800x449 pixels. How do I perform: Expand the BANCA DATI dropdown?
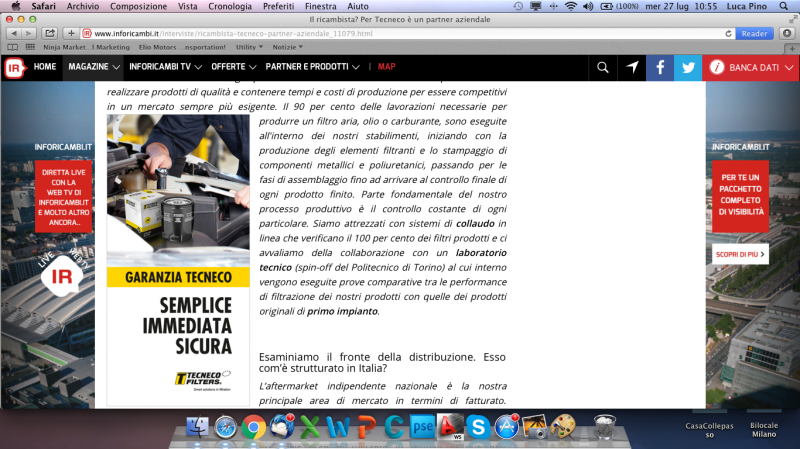[751, 67]
